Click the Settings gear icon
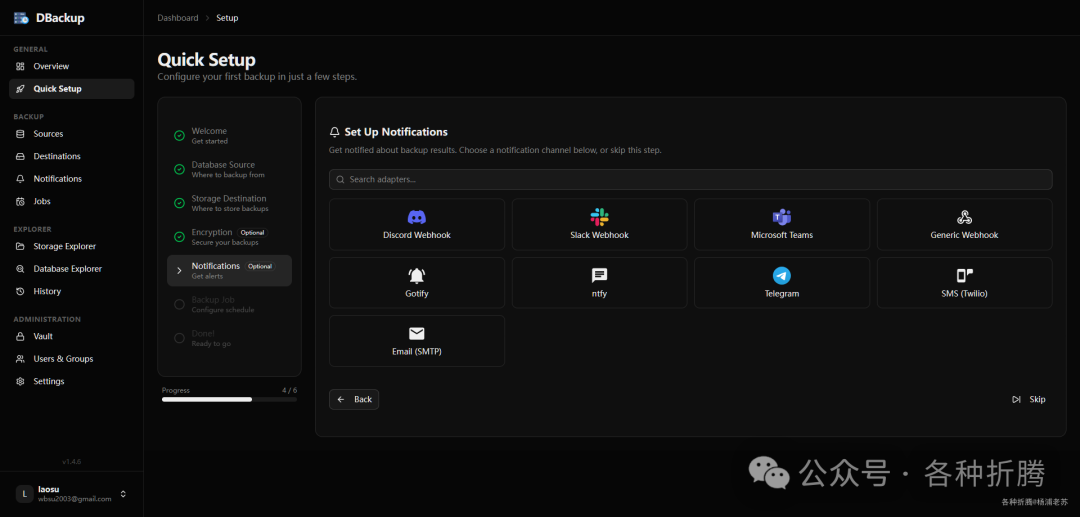This screenshot has width=1080, height=517. pos(20,381)
